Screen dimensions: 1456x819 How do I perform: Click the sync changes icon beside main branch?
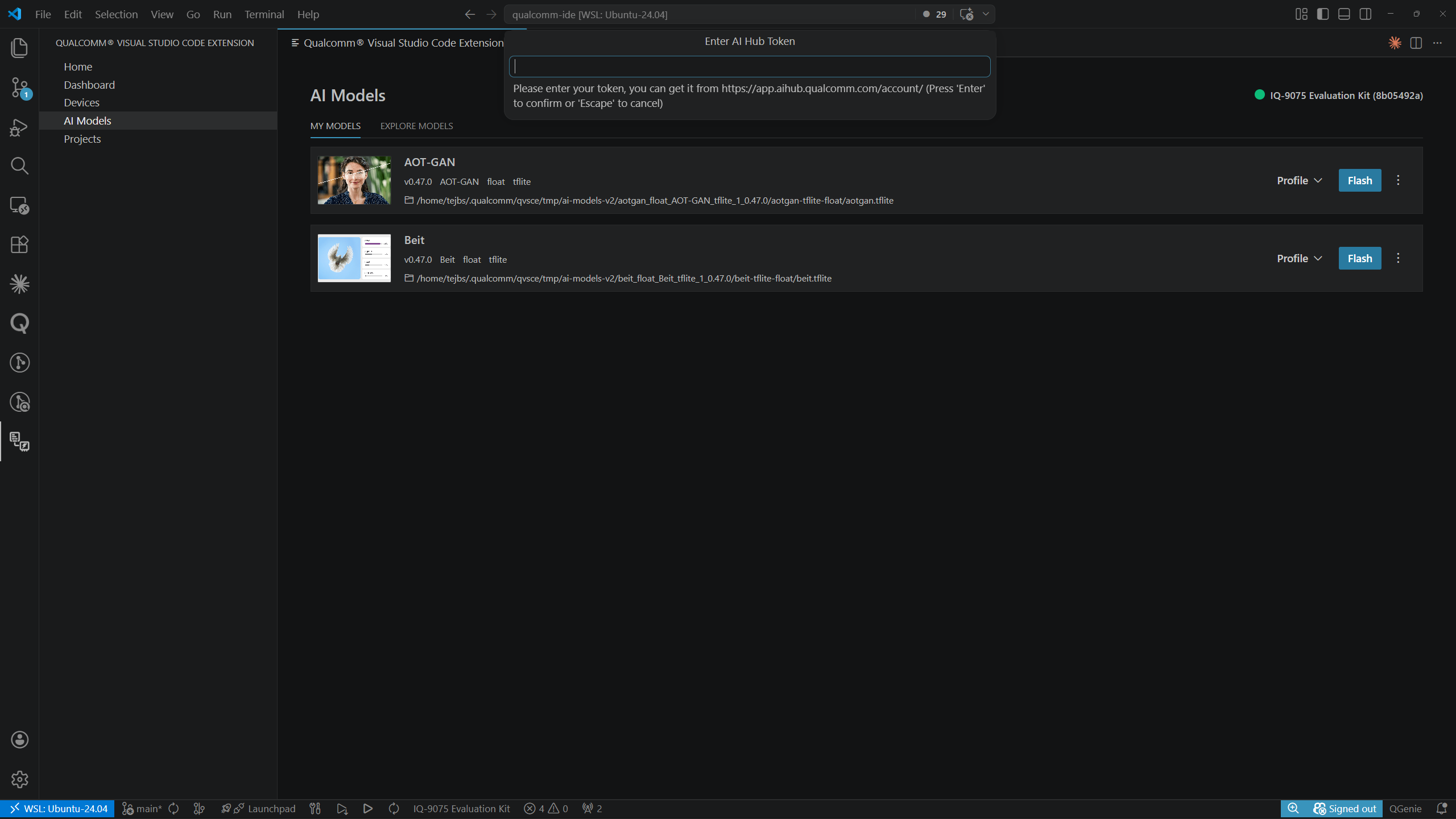coord(174,808)
